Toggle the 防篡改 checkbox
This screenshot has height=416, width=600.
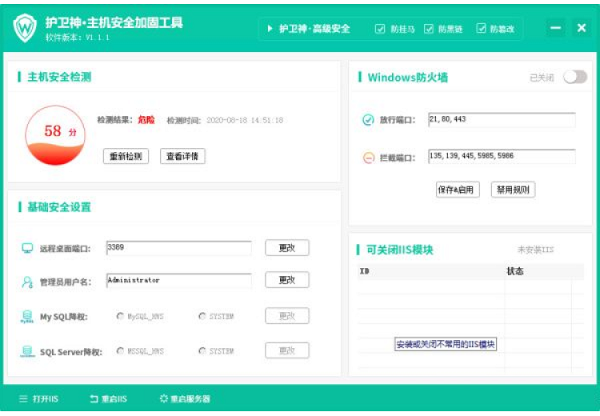click(x=481, y=28)
